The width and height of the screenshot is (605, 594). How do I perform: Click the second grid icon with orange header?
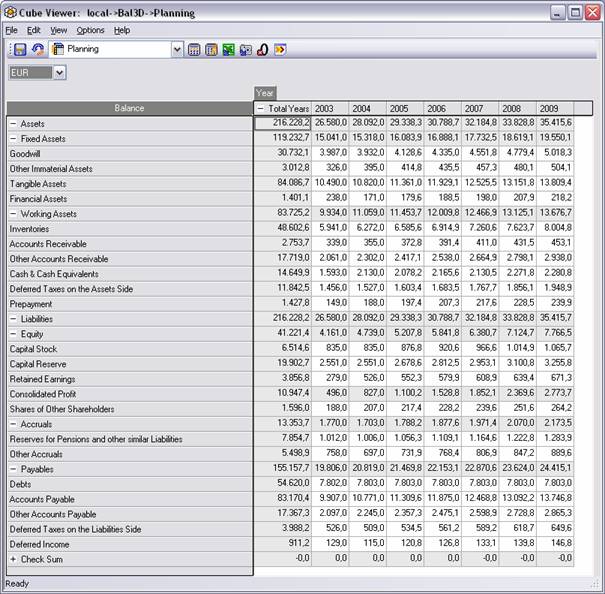[211, 49]
